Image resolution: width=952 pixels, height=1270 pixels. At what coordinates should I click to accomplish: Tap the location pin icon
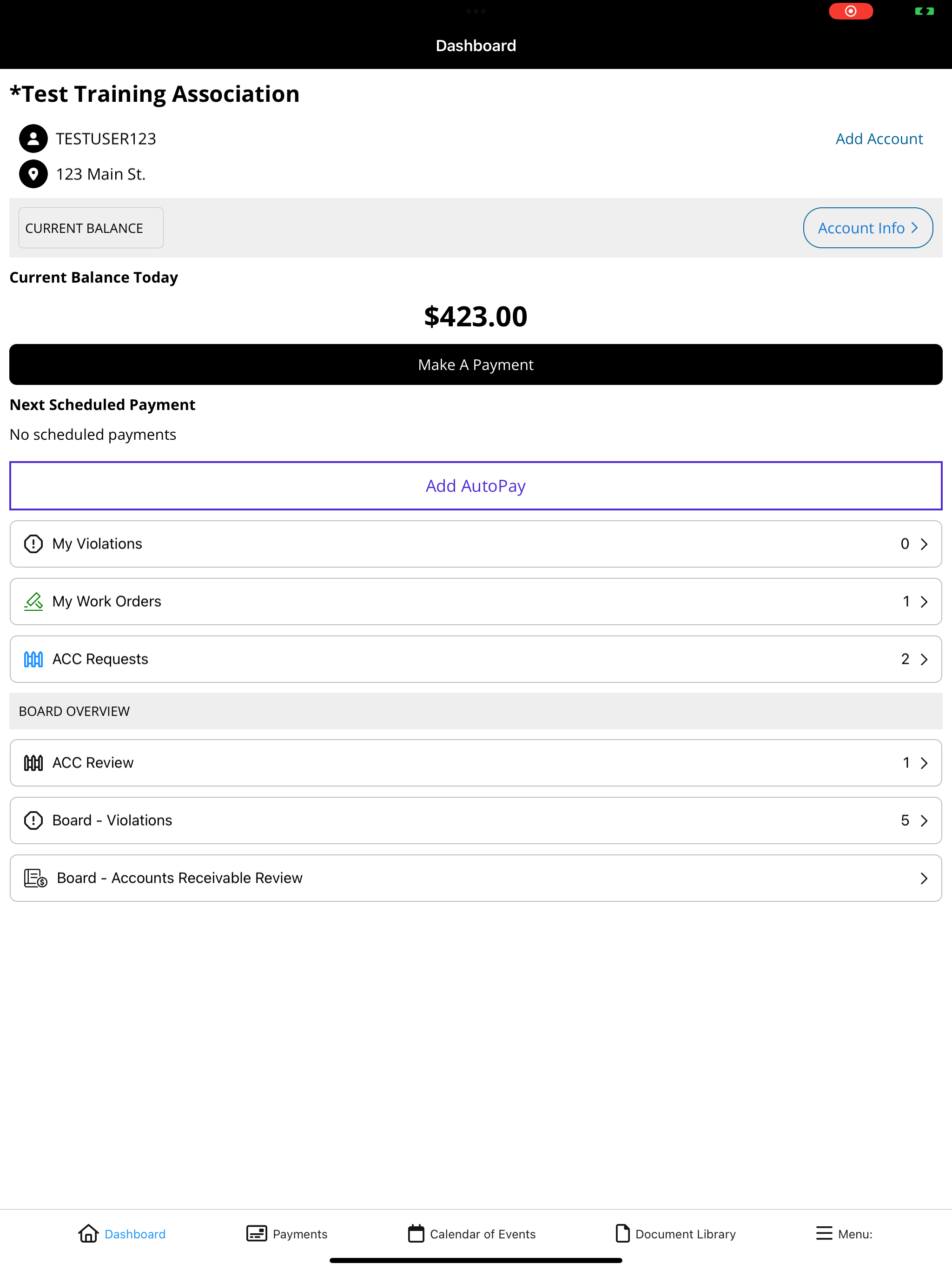[33, 174]
